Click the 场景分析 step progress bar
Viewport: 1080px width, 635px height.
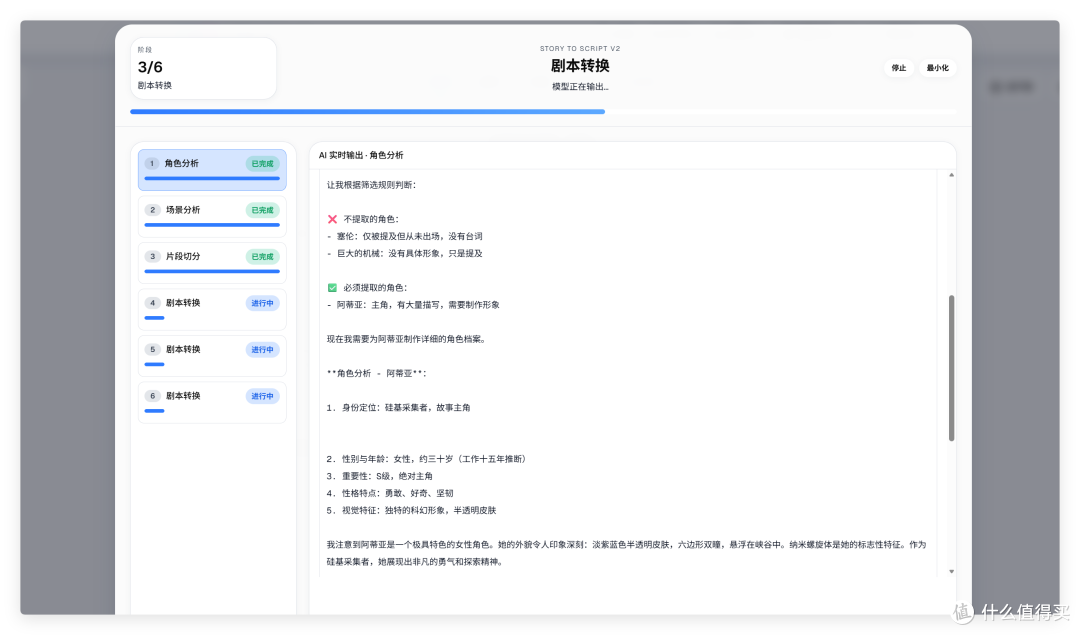tap(212, 225)
